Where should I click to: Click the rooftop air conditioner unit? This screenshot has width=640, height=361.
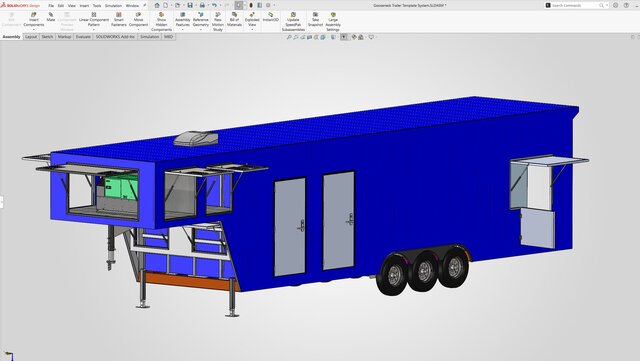point(196,138)
